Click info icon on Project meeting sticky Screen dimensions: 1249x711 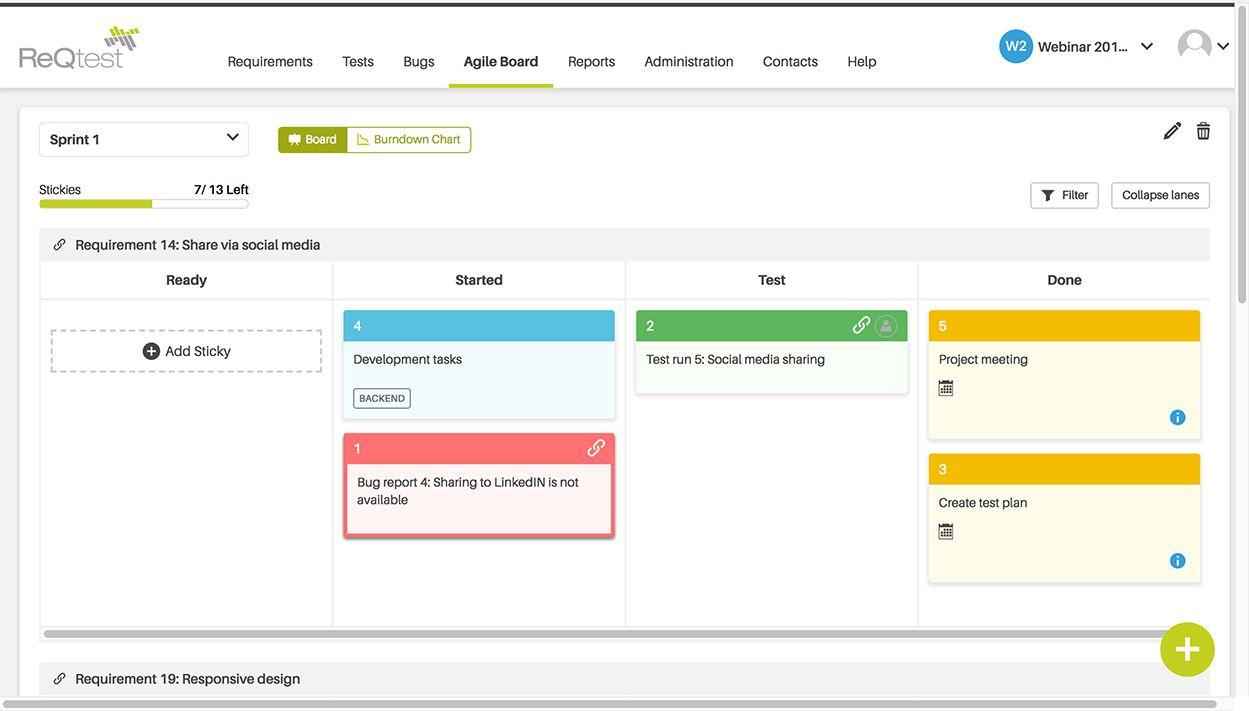tap(1177, 418)
